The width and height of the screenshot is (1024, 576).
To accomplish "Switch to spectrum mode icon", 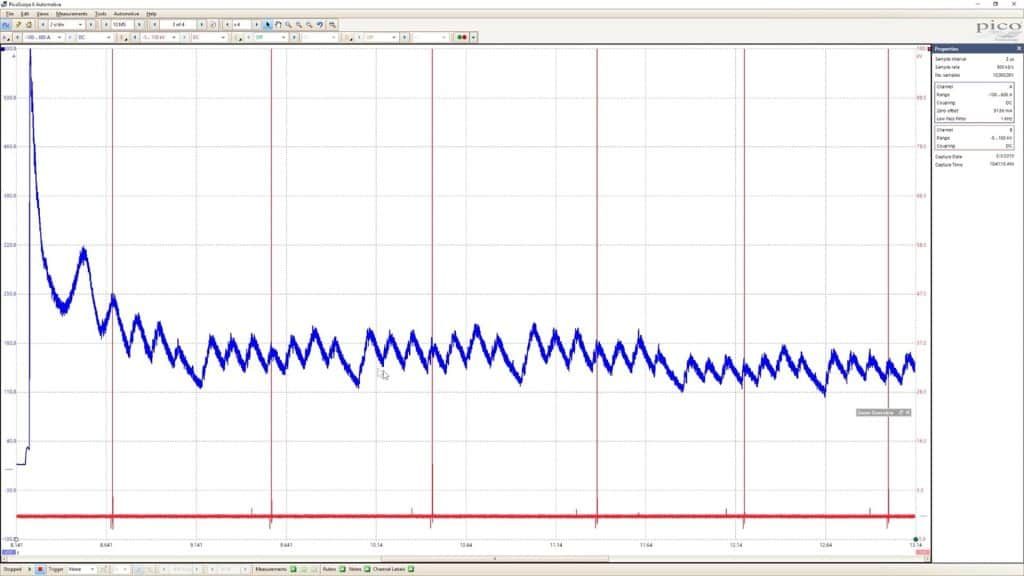I will tap(29, 24).
